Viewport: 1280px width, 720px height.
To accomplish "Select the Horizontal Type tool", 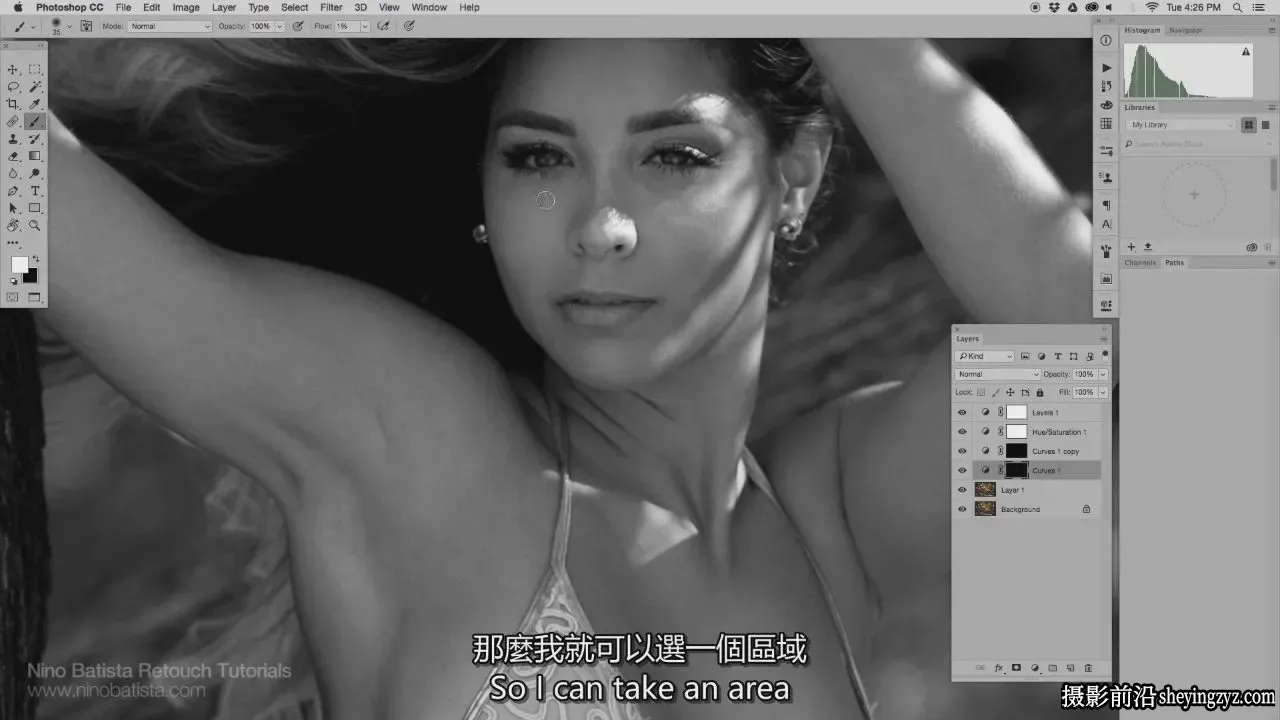I will 35,191.
